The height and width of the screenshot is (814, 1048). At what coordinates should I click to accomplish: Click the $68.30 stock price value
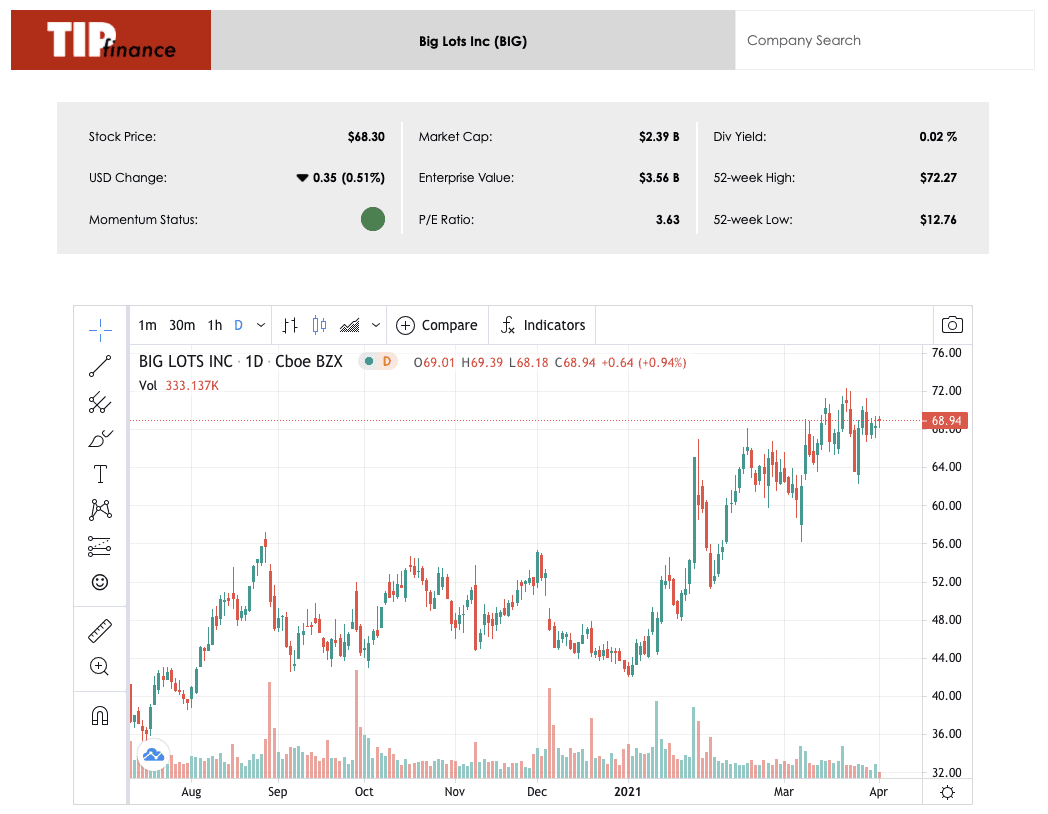pyautogui.click(x=366, y=137)
